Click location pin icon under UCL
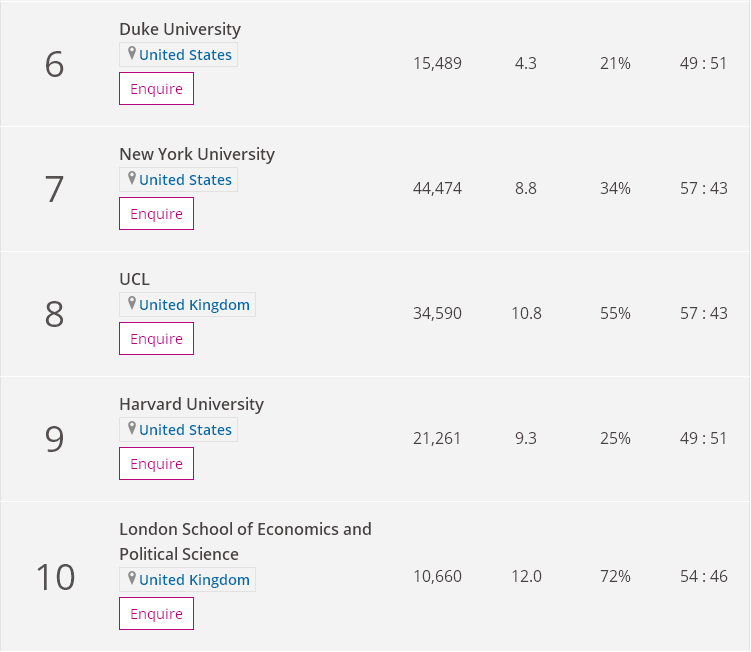This screenshot has height=652, width=751. coord(131,304)
